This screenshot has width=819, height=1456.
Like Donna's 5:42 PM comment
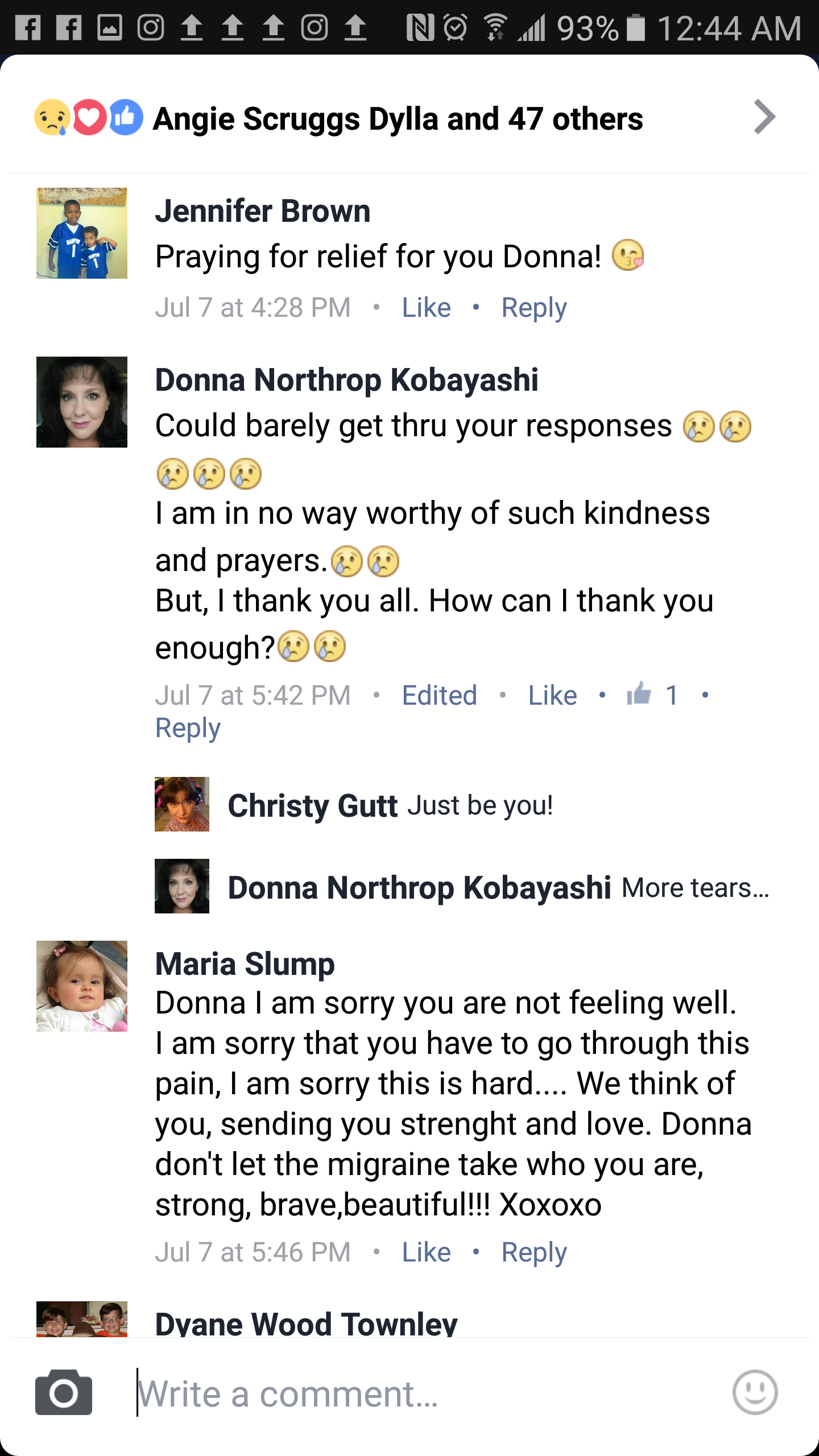(552, 695)
